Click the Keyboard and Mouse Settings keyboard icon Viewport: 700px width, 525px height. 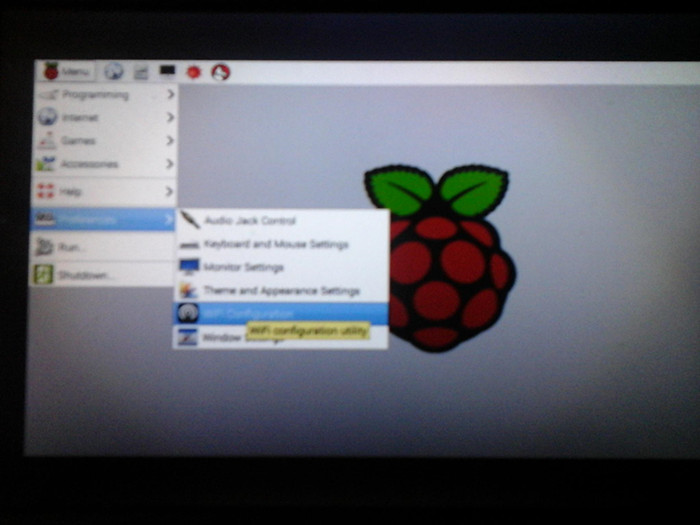click(x=189, y=245)
